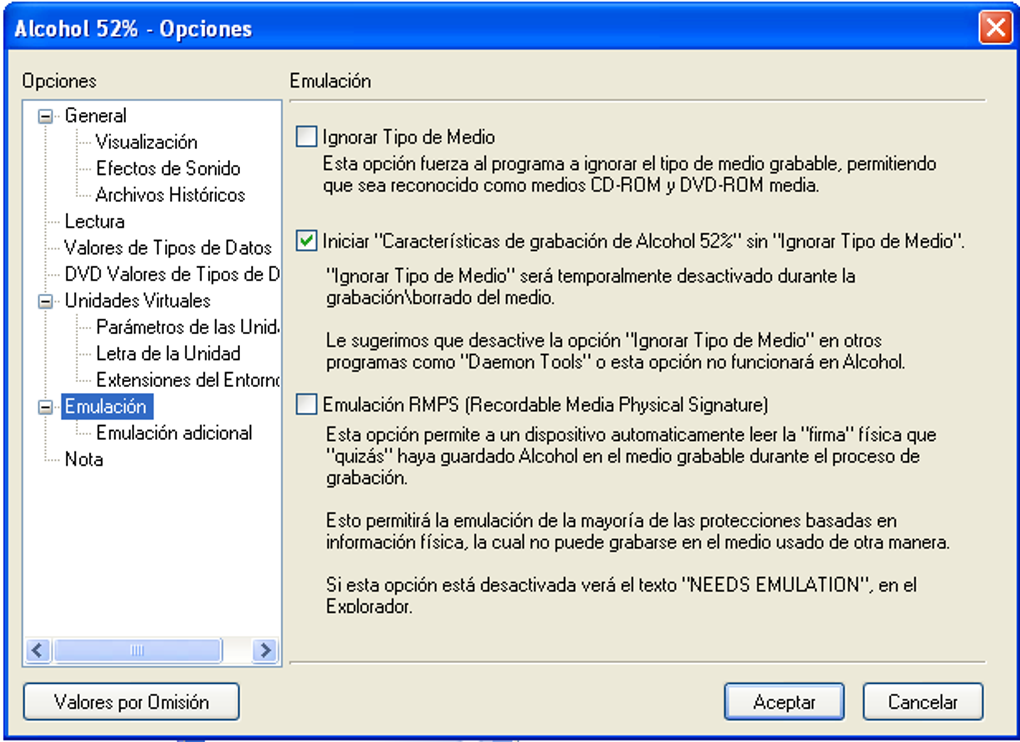Open Efectos de Sonido settings
Viewport: 1020px width, 742px height.
[167, 168]
